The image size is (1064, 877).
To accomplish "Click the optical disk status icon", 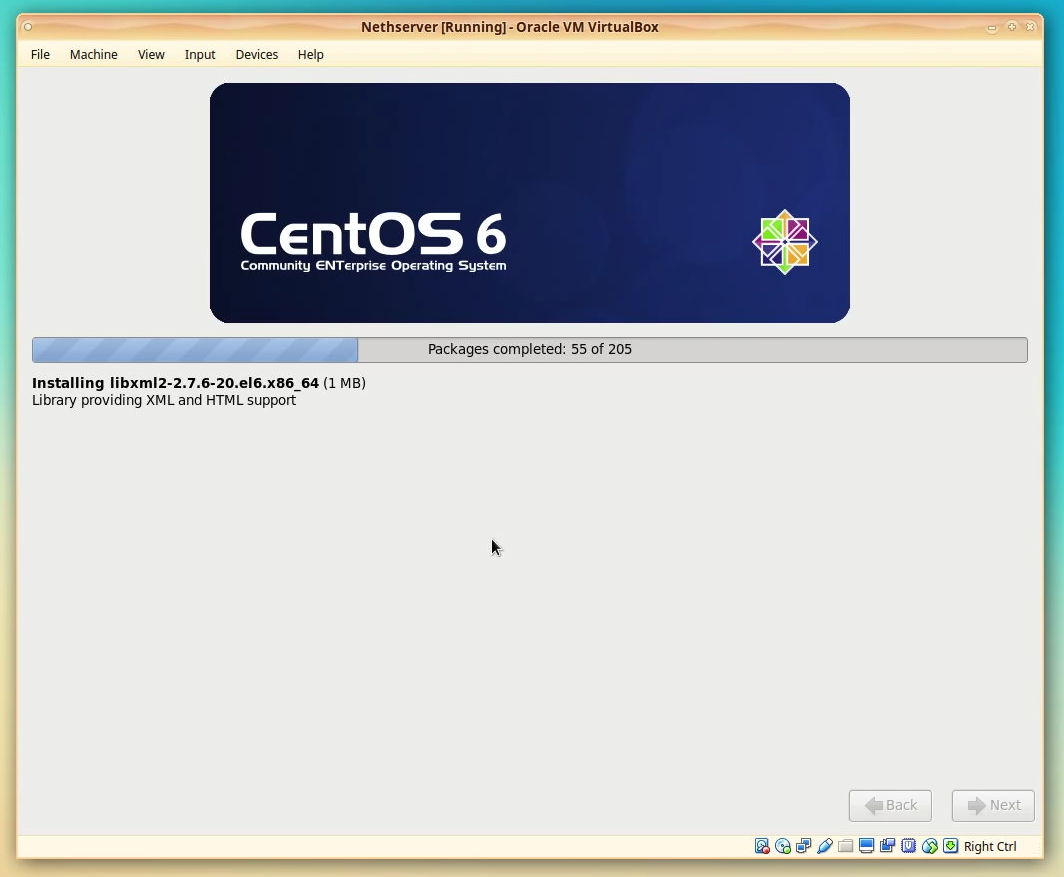I will click(x=782, y=846).
